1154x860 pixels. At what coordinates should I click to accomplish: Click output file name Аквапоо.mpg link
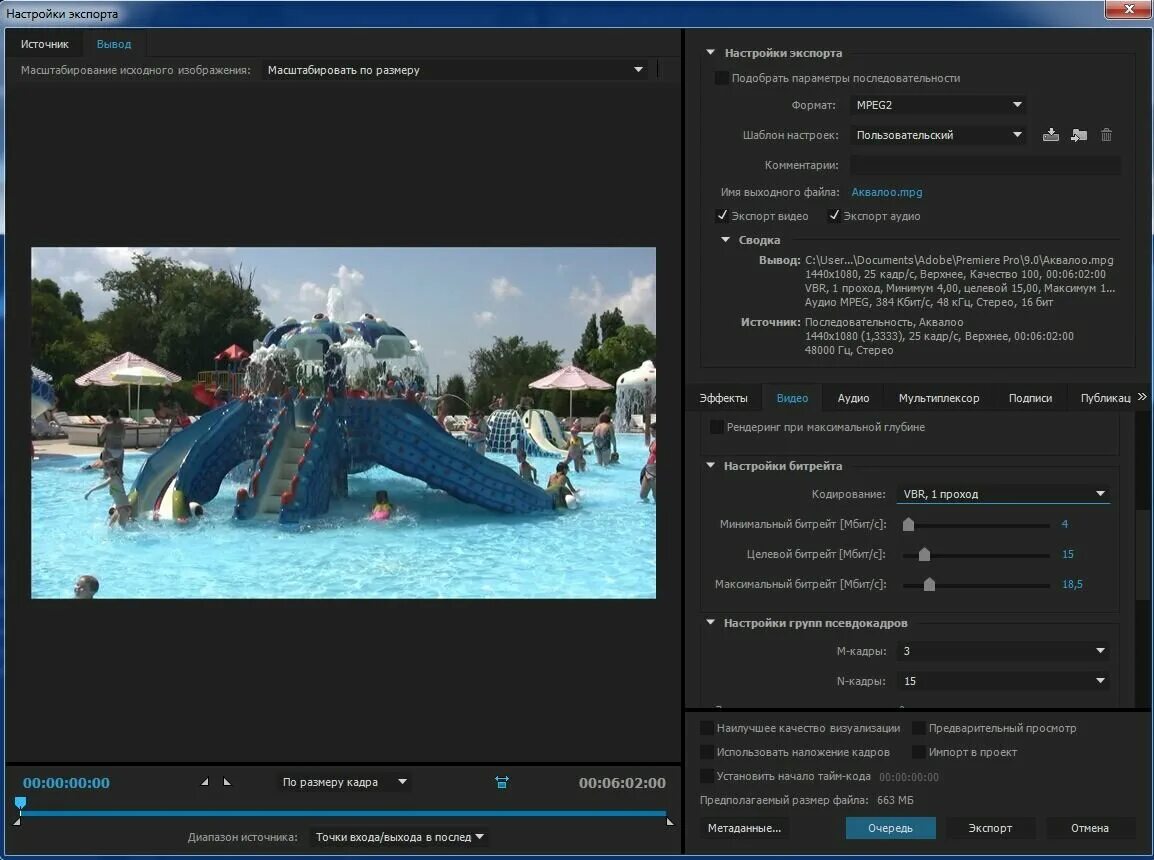887,192
